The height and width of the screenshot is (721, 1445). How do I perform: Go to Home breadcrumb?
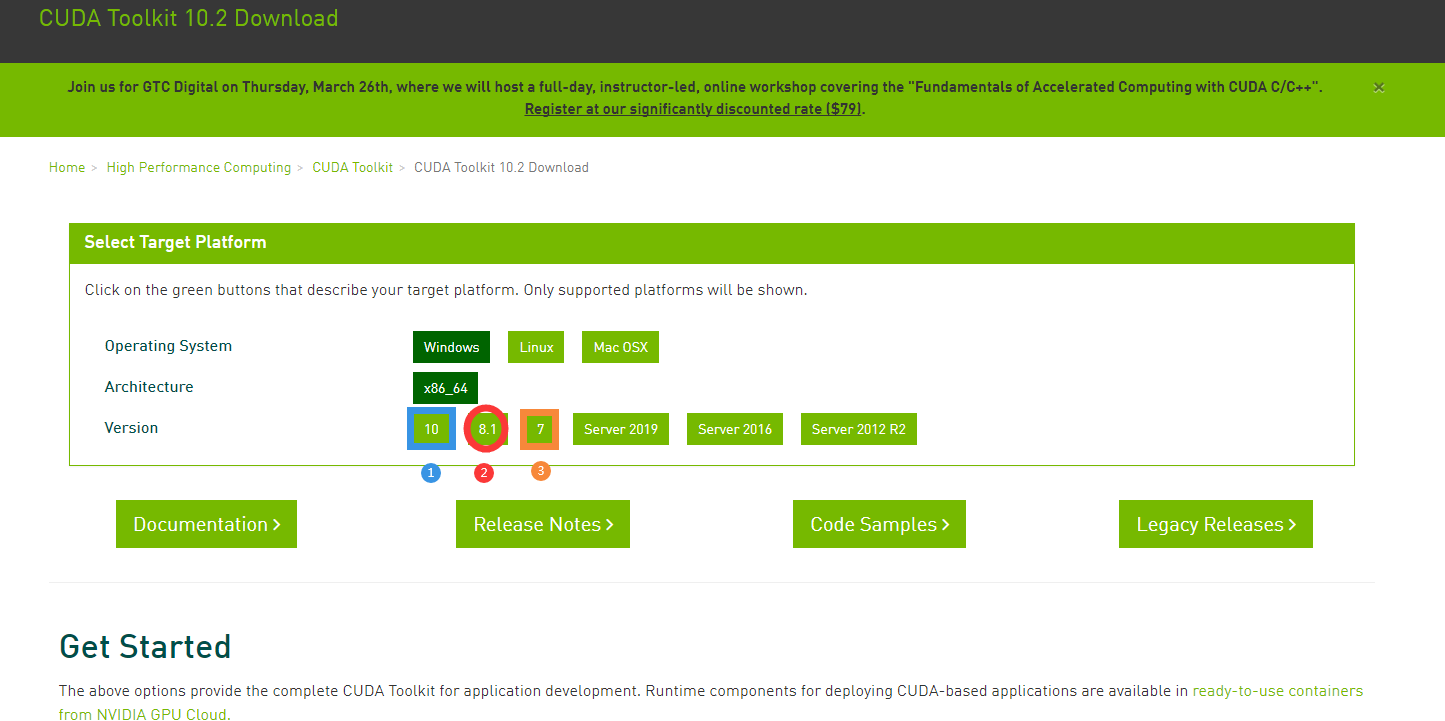(67, 168)
